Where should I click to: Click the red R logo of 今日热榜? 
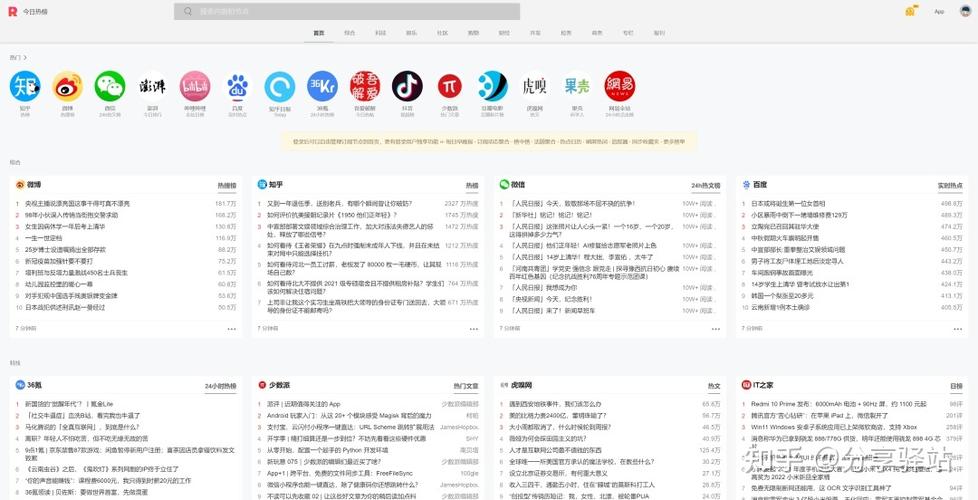click(x=12, y=12)
